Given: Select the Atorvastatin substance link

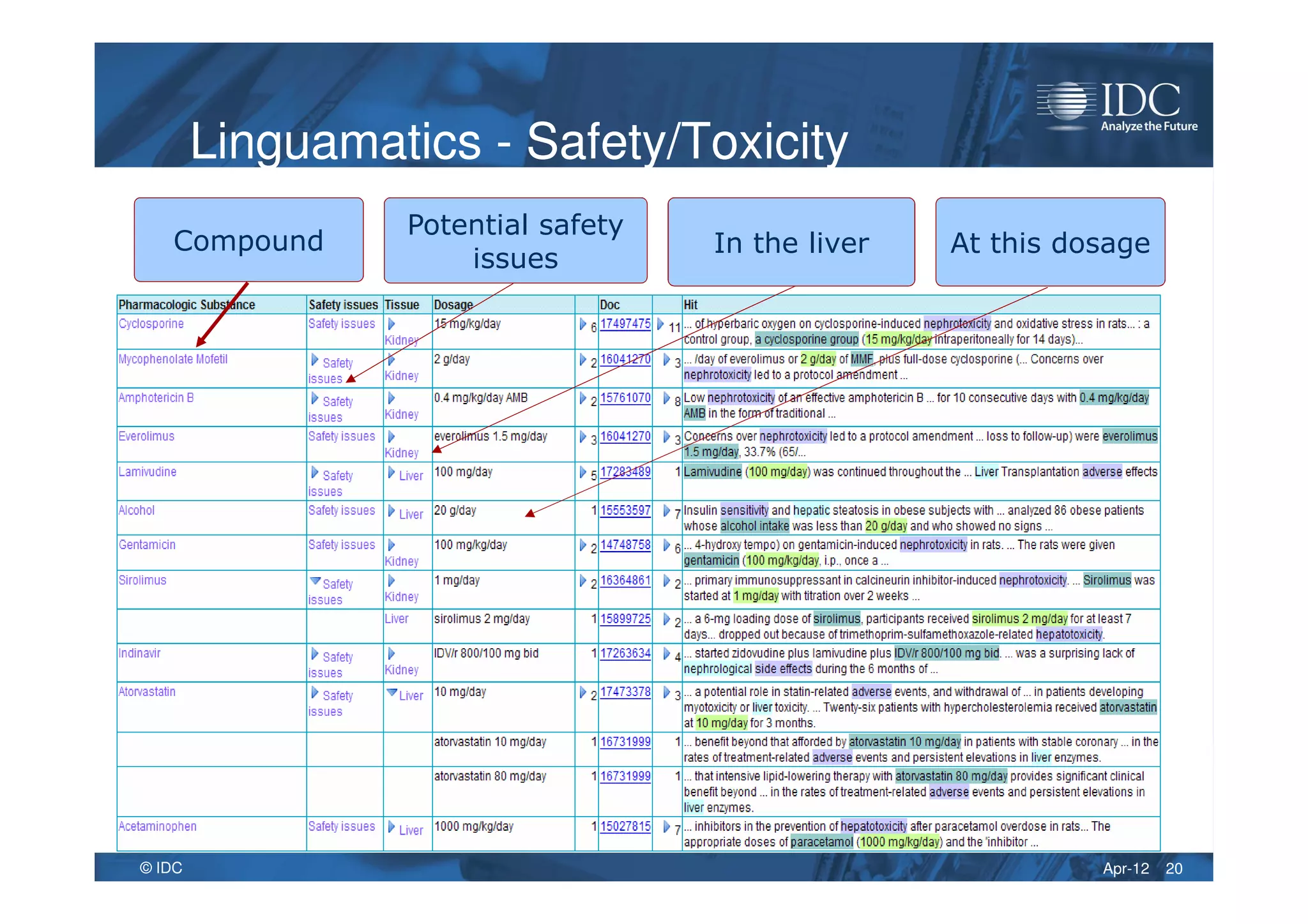Looking at the screenshot, I should pos(147,692).
